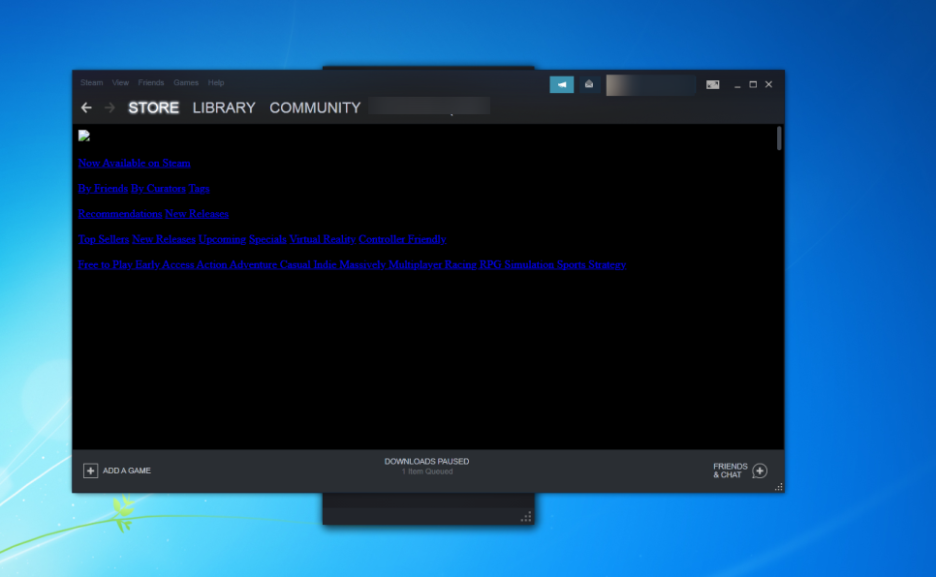
Task: Click the ADD A GAME button
Action: tap(117, 471)
